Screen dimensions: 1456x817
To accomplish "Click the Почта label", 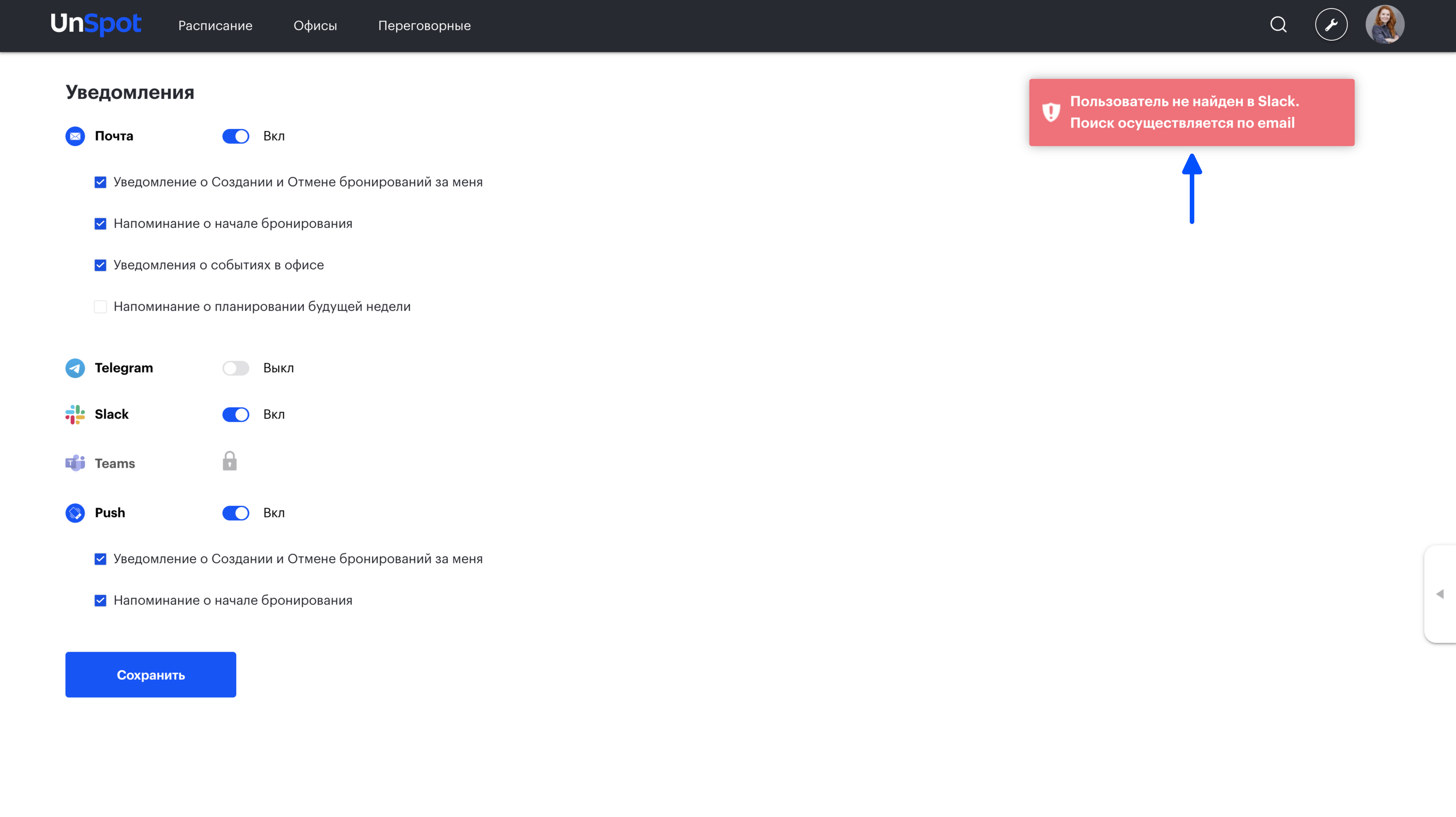I will coord(114,136).
